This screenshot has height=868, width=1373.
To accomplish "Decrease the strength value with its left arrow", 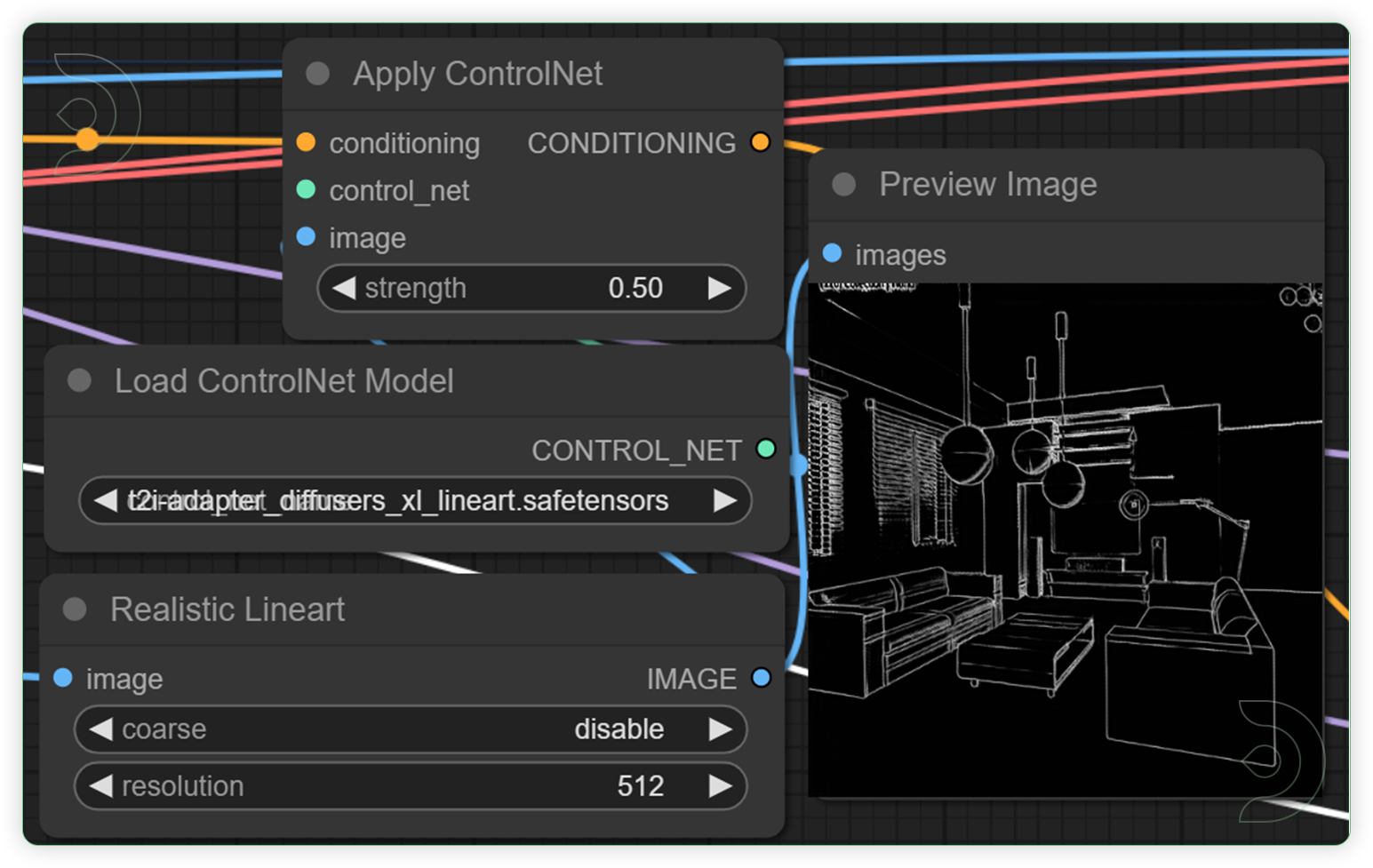I will pyautogui.click(x=345, y=288).
